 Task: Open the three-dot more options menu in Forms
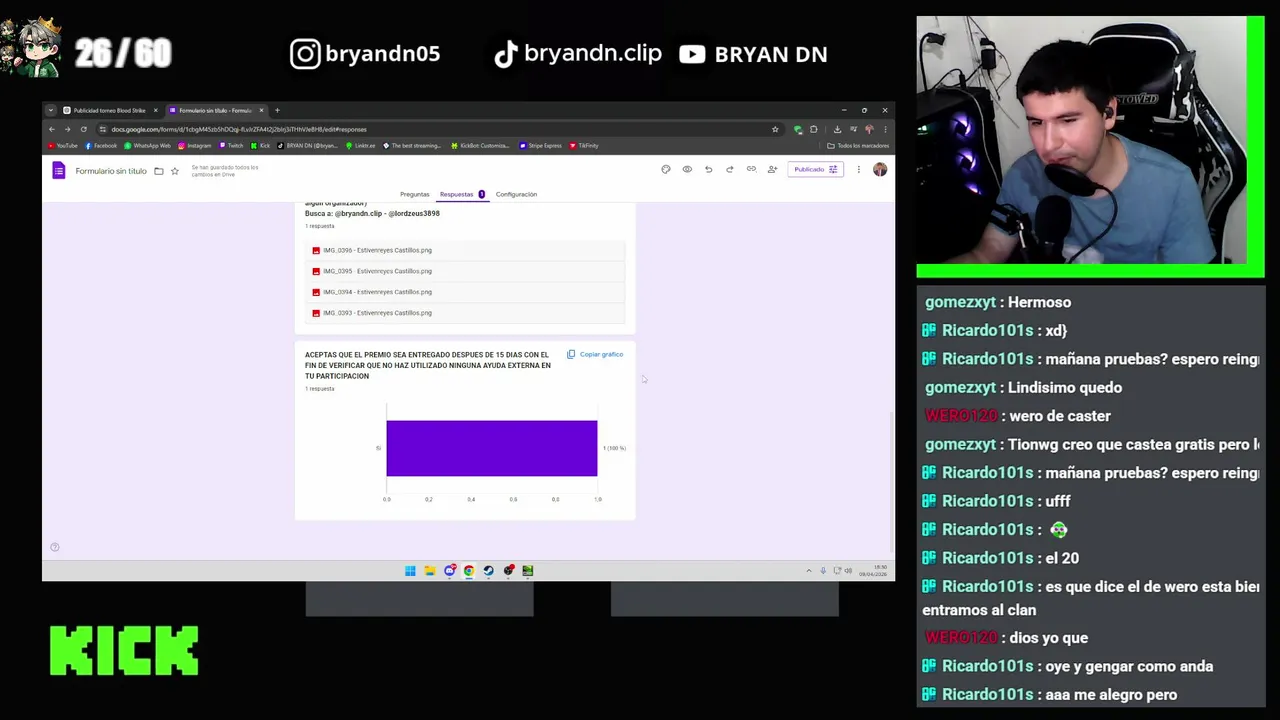point(858,169)
